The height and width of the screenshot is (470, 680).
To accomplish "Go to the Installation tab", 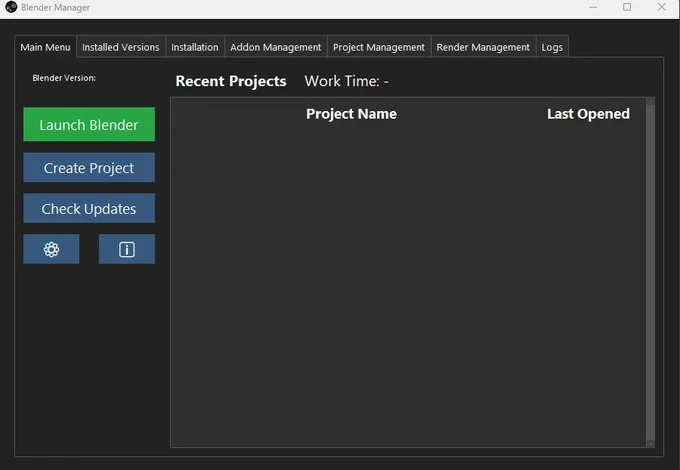I will pyautogui.click(x=195, y=47).
